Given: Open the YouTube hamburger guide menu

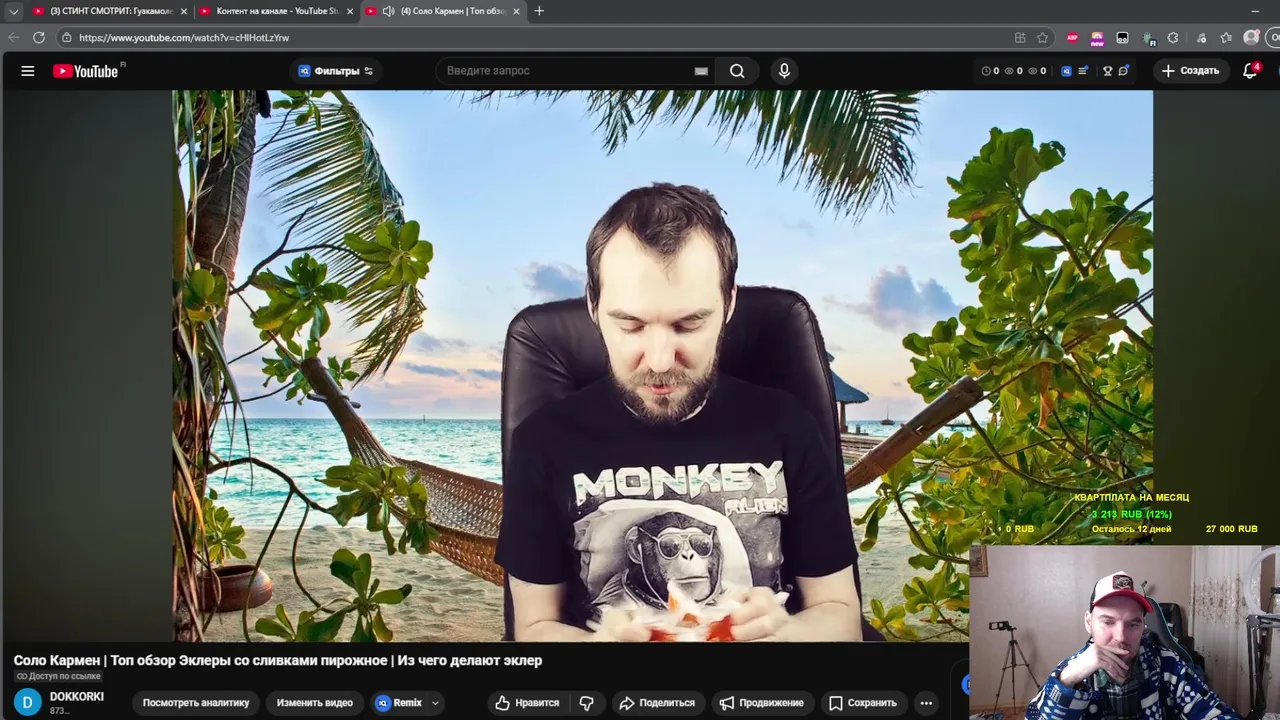Looking at the screenshot, I should 28,71.
